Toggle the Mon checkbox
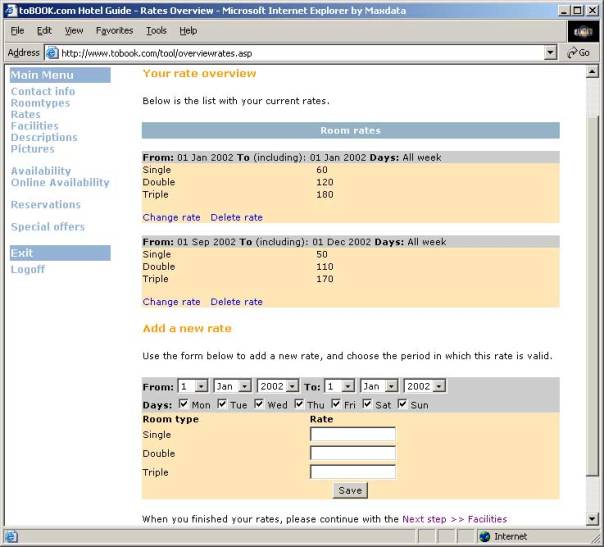Screen dimensions: 604x547 (x=184, y=404)
